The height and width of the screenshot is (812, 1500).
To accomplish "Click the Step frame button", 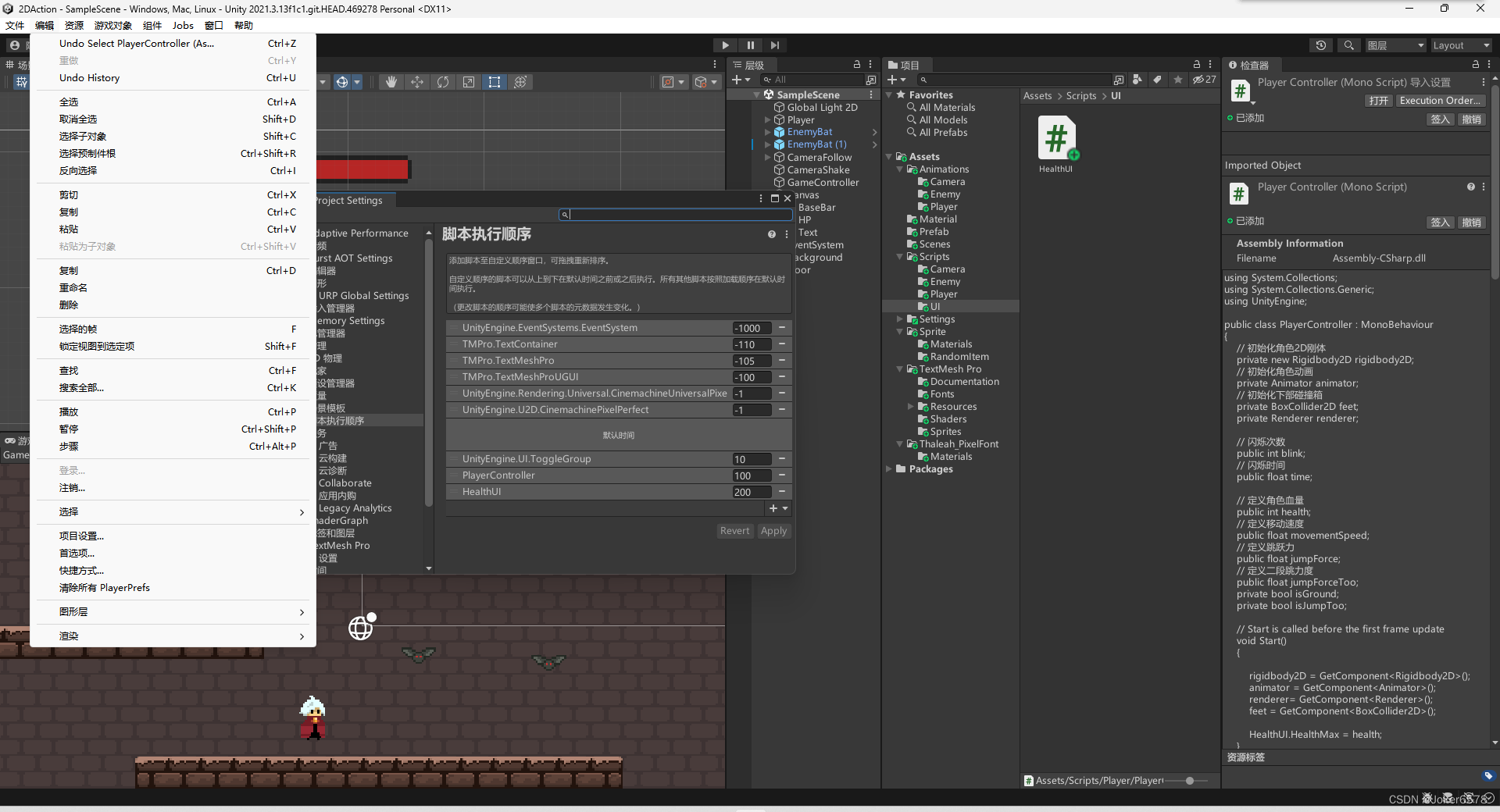I will click(775, 45).
